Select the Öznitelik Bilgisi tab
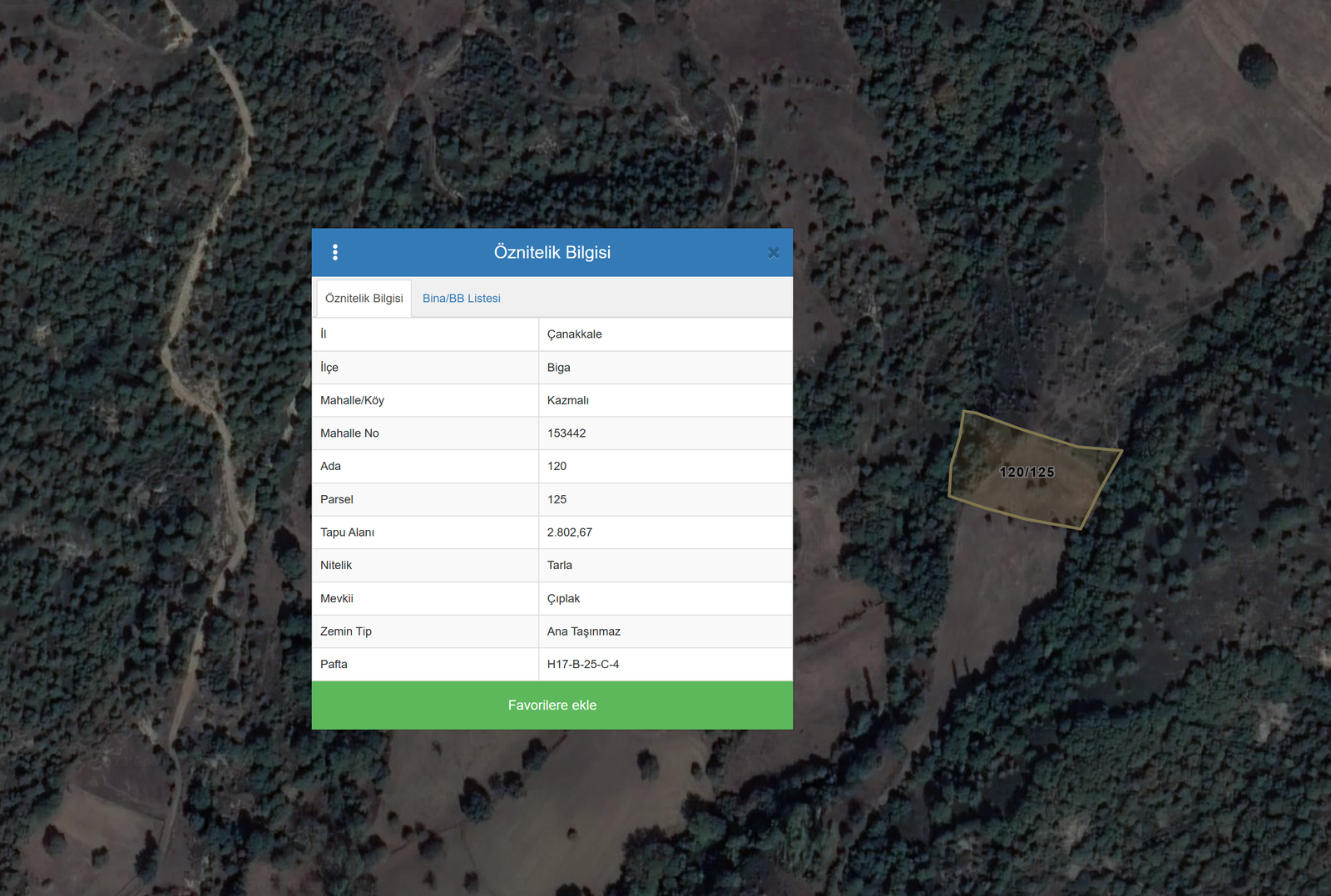The height and width of the screenshot is (896, 1331). pyautogui.click(x=364, y=299)
